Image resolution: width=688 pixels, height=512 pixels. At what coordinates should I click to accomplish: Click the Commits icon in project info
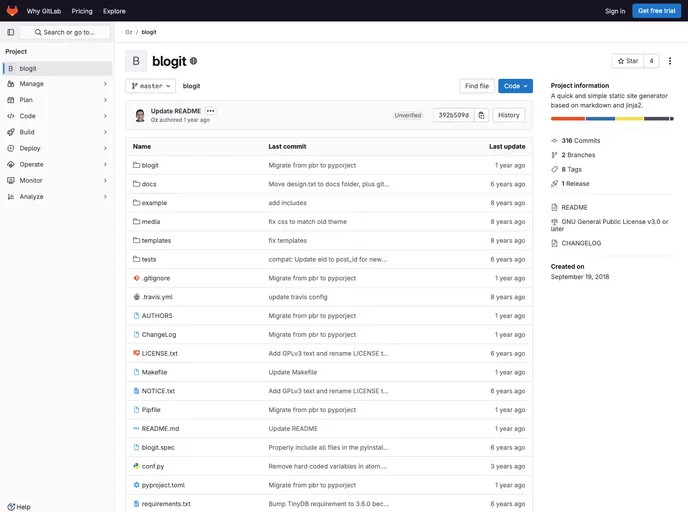554,140
